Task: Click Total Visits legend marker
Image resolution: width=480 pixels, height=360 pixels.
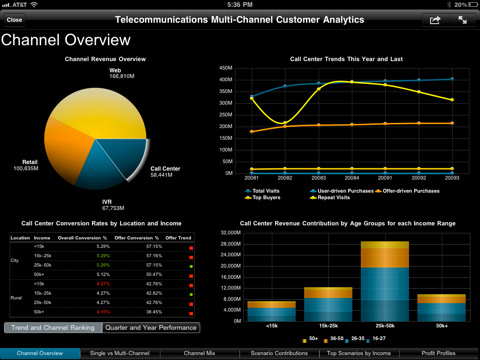Action: 248,191
